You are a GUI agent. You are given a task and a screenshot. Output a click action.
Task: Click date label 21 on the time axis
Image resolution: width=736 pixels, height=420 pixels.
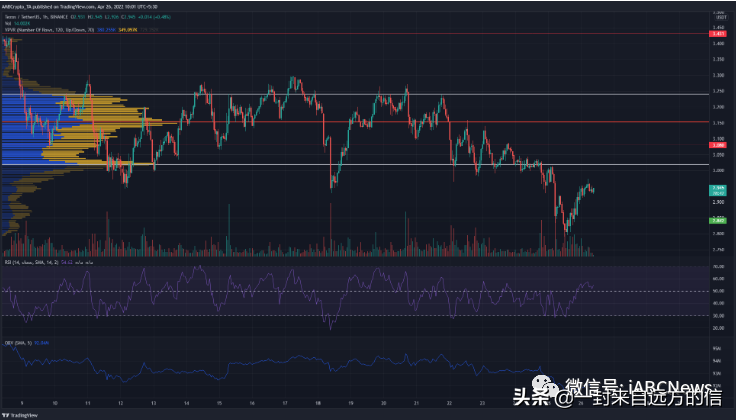[416, 403]
